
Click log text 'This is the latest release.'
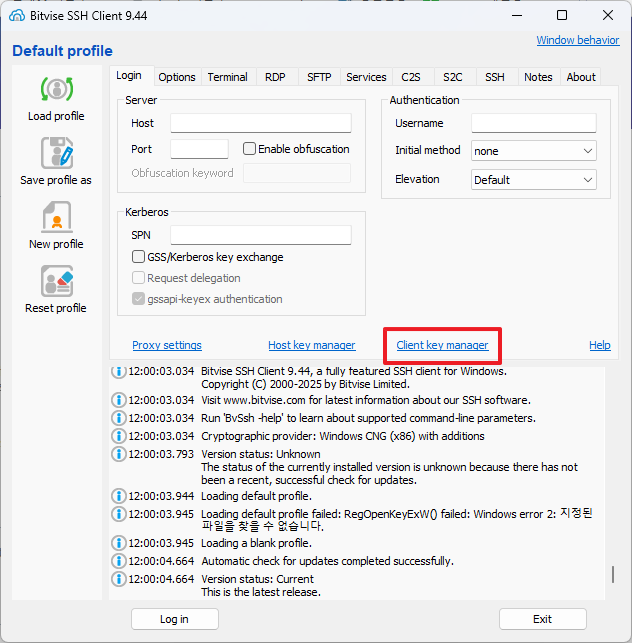[261, 592]
